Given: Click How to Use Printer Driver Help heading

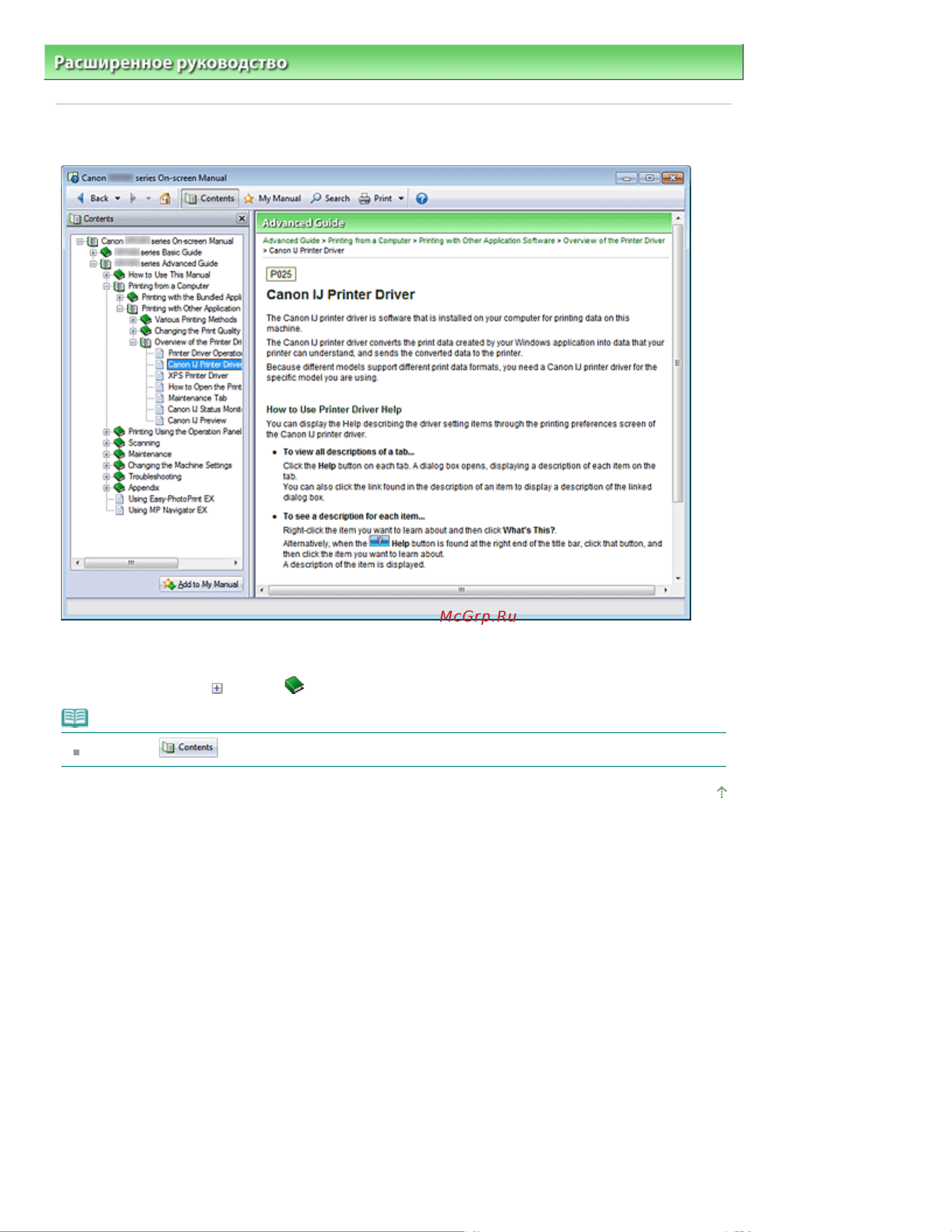Looking at the screenshot, I should [334, 410].
